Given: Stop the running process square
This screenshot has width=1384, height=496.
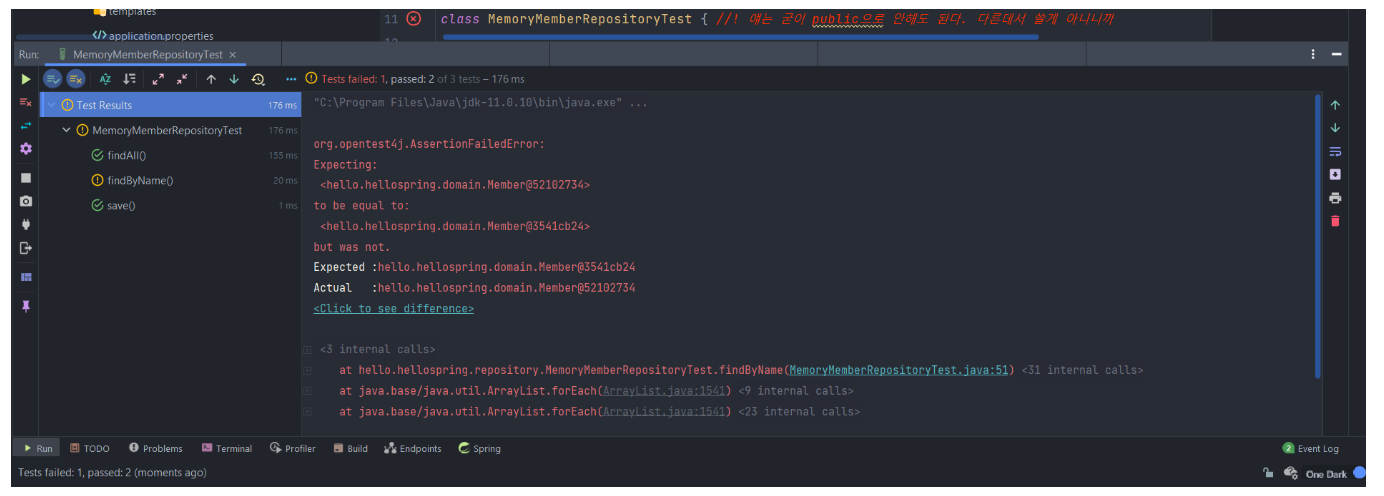Looking at the screenshot, I should [26, 177].
